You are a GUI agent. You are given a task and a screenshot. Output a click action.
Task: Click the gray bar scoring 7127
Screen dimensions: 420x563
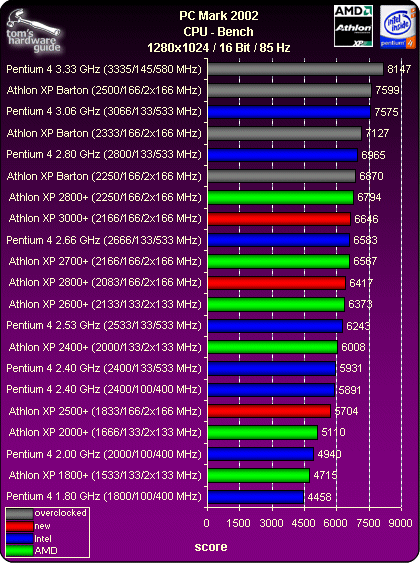click(285, 133)
